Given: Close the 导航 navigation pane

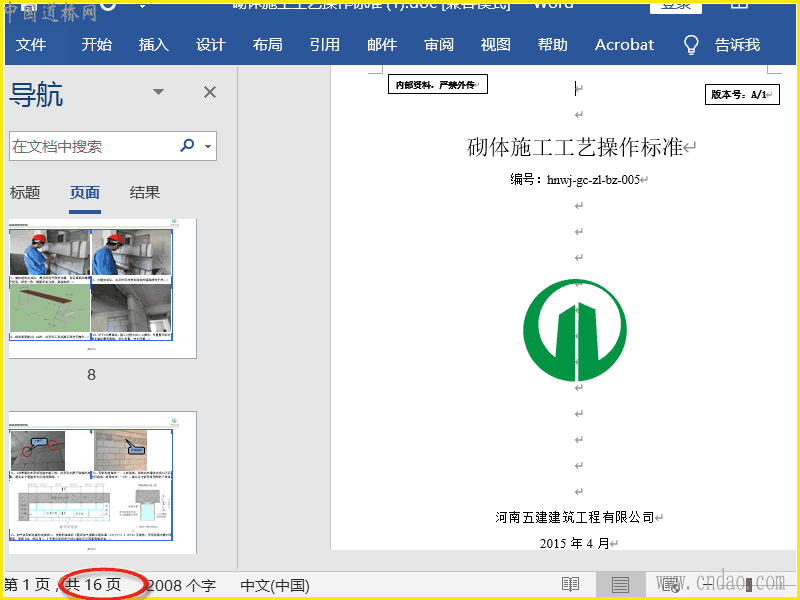Looking at the screenshot, I should pyautogui.click(x=210, y=92).
